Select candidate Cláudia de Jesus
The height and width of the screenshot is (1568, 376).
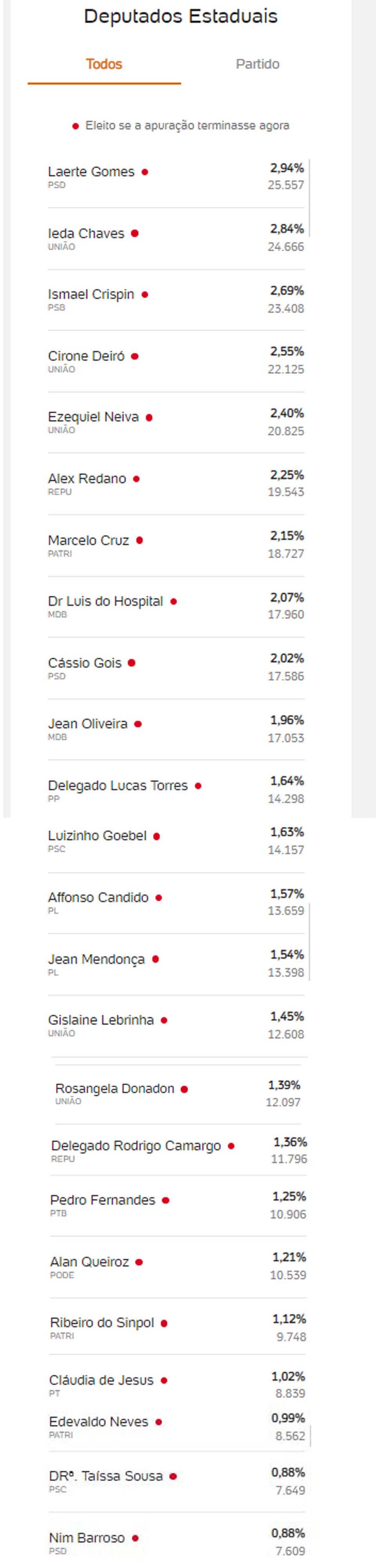click(101, 1381)
